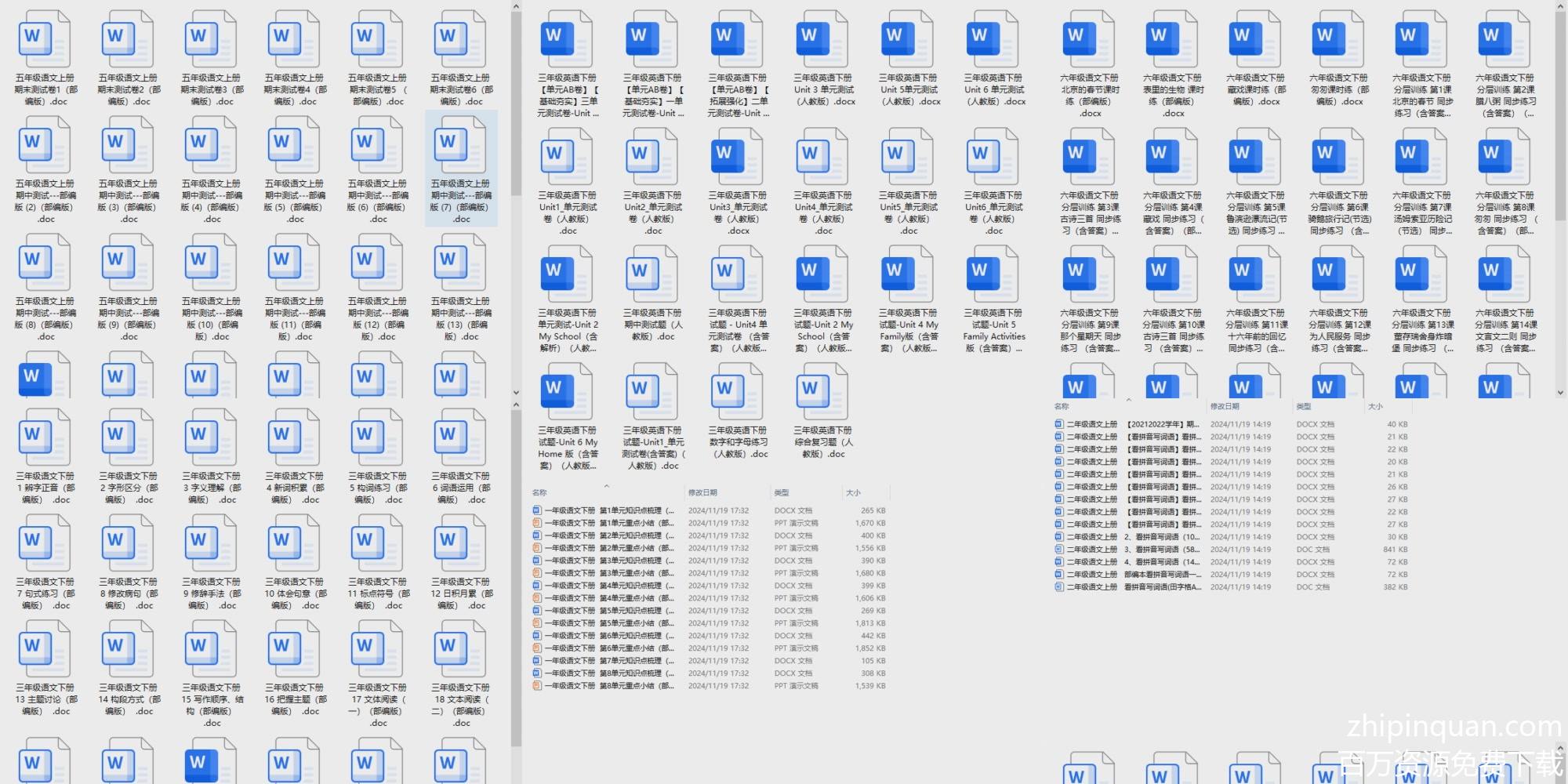Click 名称 column header in 二年级语文上册 list
The width and height of the screenshot is (1568, 784).
point(1062,406)
